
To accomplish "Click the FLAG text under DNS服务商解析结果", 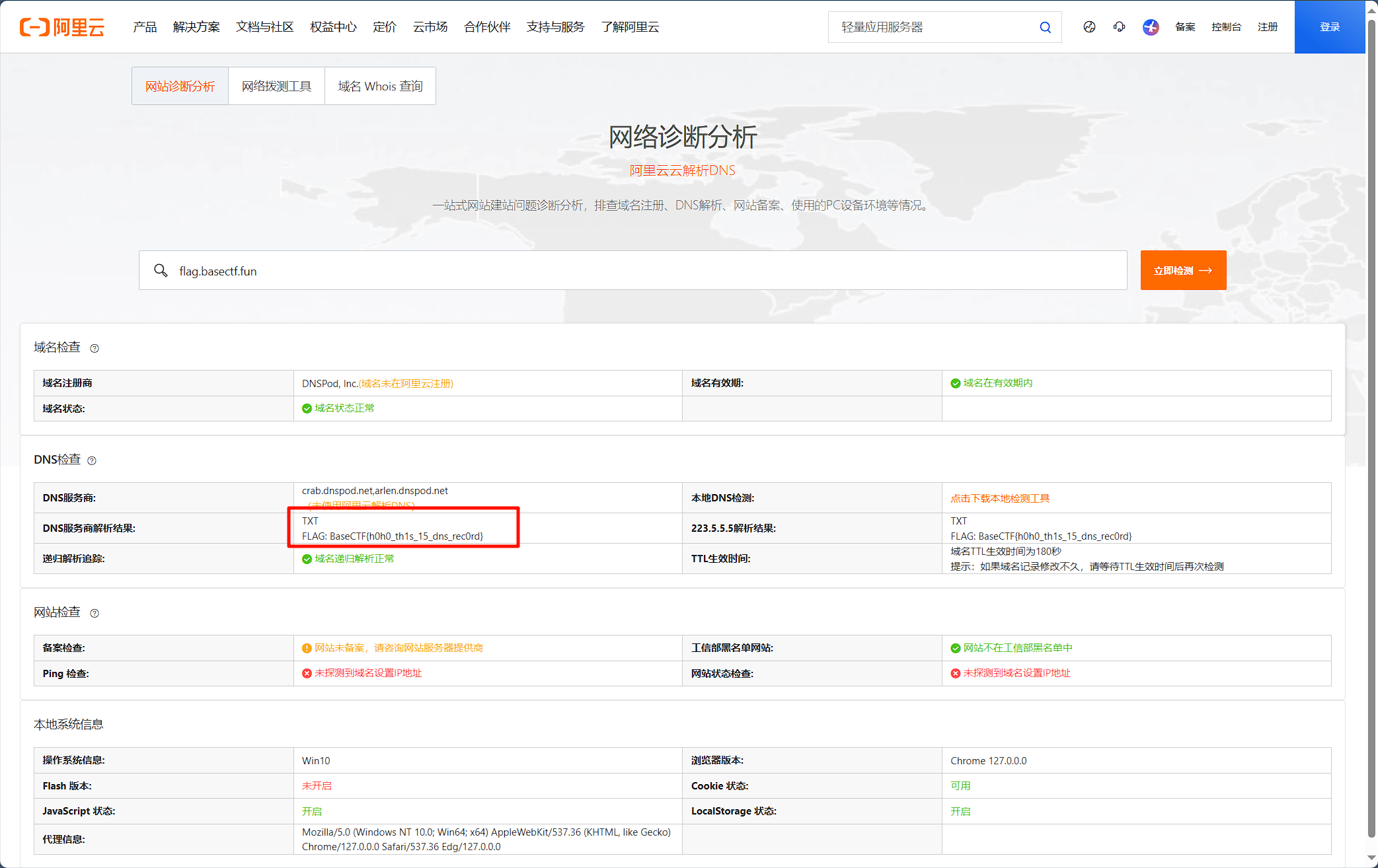I will pos(393,536).
